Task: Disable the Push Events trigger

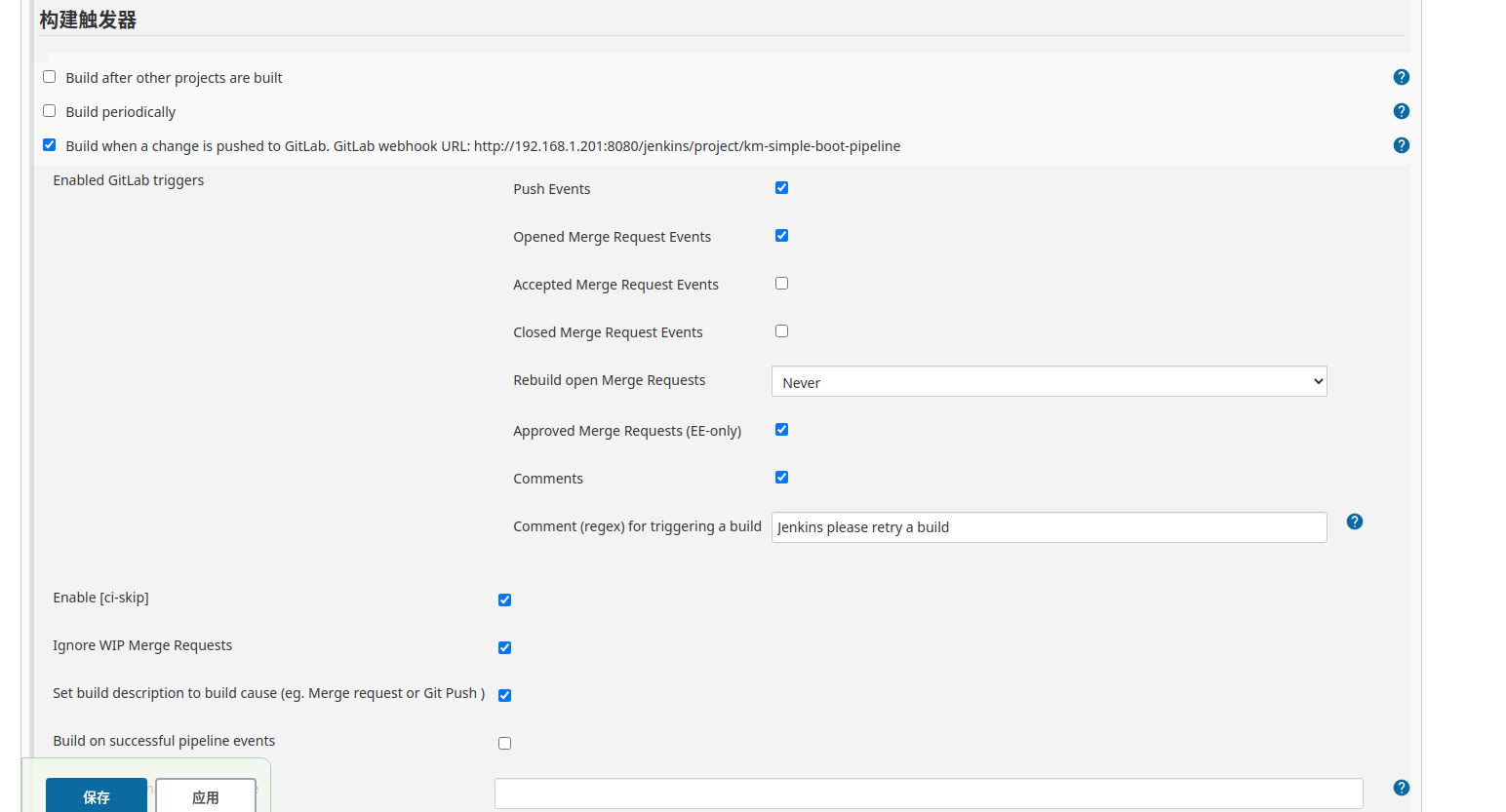Action: (781, 188)
